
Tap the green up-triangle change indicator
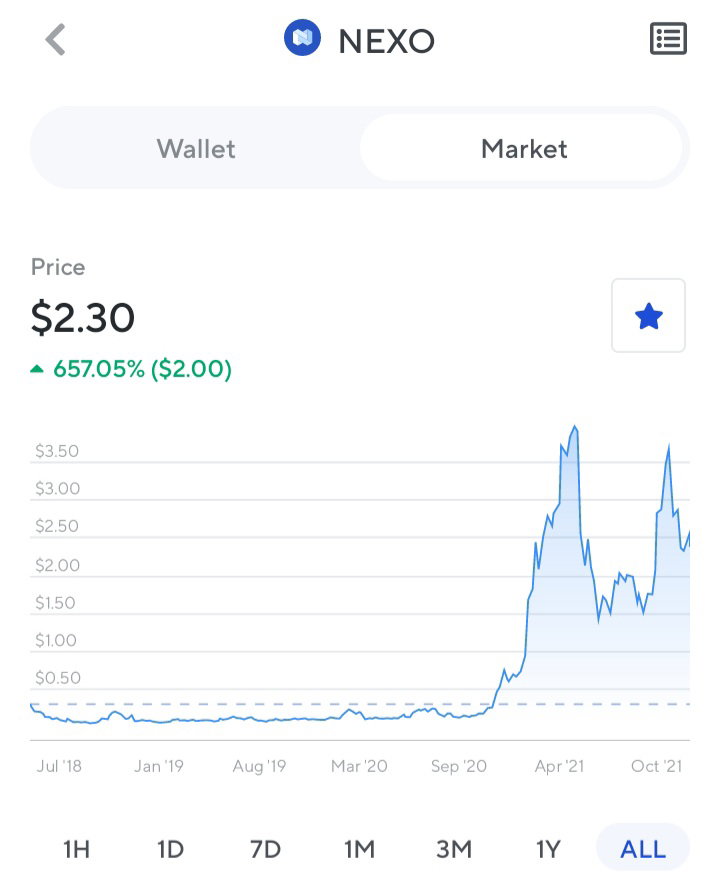coord(37,369)
